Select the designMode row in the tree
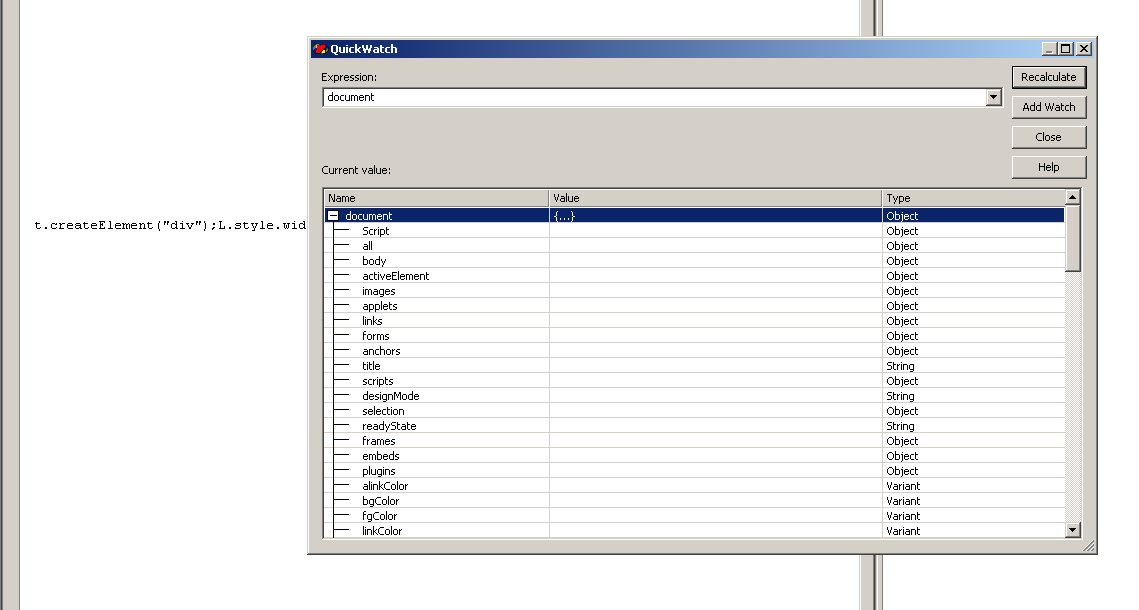The image size is (1139, 610). (390, 396)
